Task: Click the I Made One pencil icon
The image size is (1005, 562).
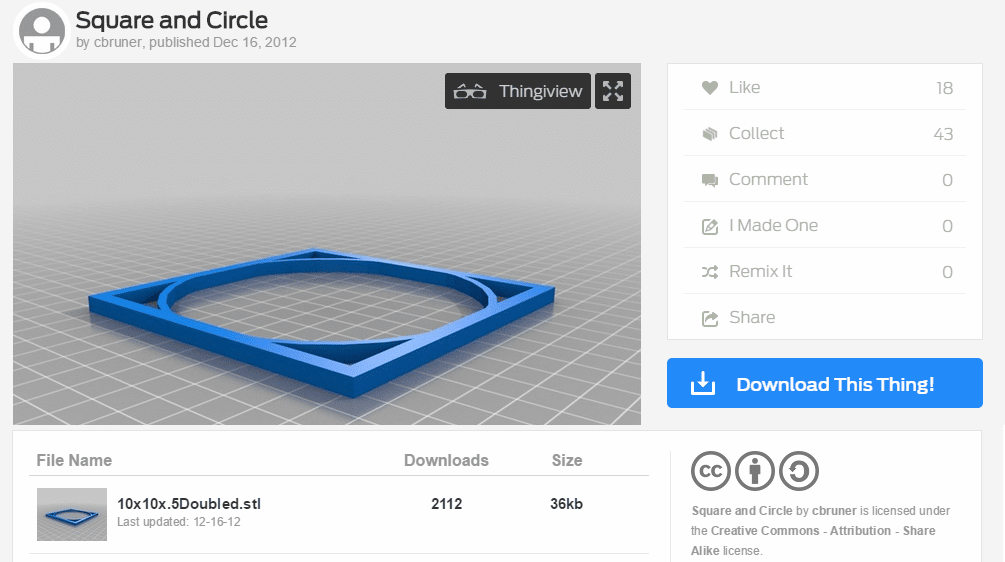Action: click(710, 226)
